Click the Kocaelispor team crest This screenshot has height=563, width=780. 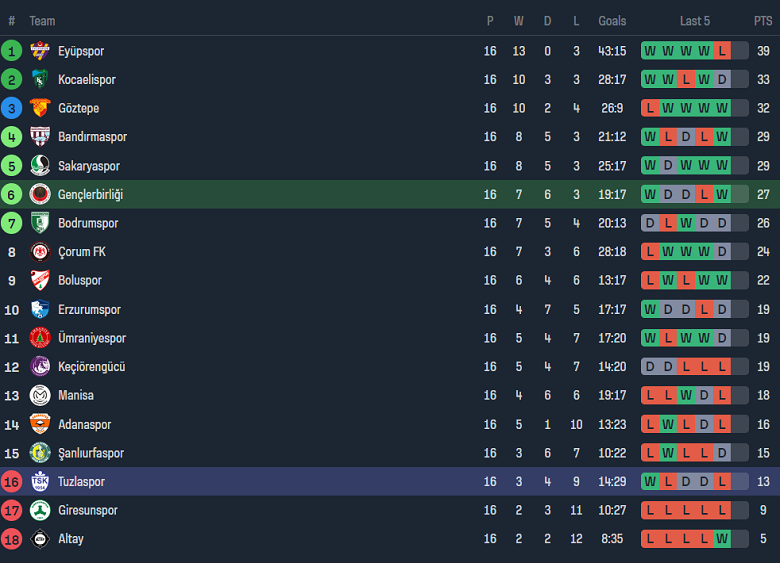[40, 80]
